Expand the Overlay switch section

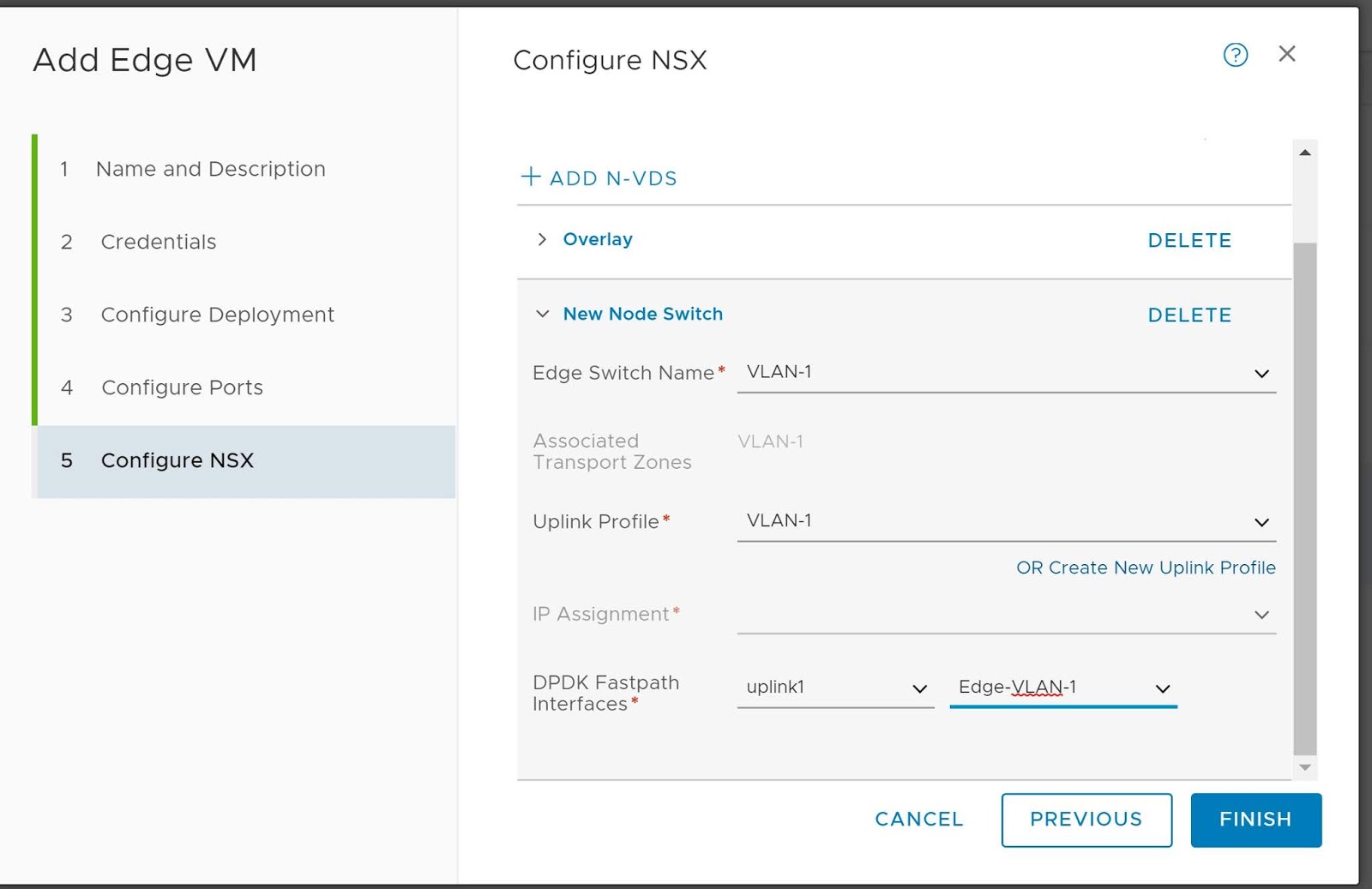point(542,239)
